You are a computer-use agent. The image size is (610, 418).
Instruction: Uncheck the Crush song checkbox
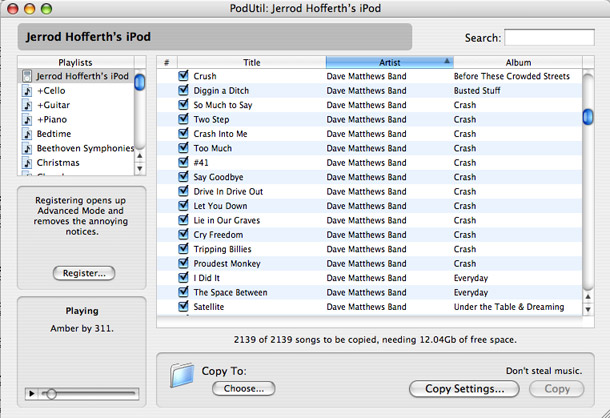(183, 76)
